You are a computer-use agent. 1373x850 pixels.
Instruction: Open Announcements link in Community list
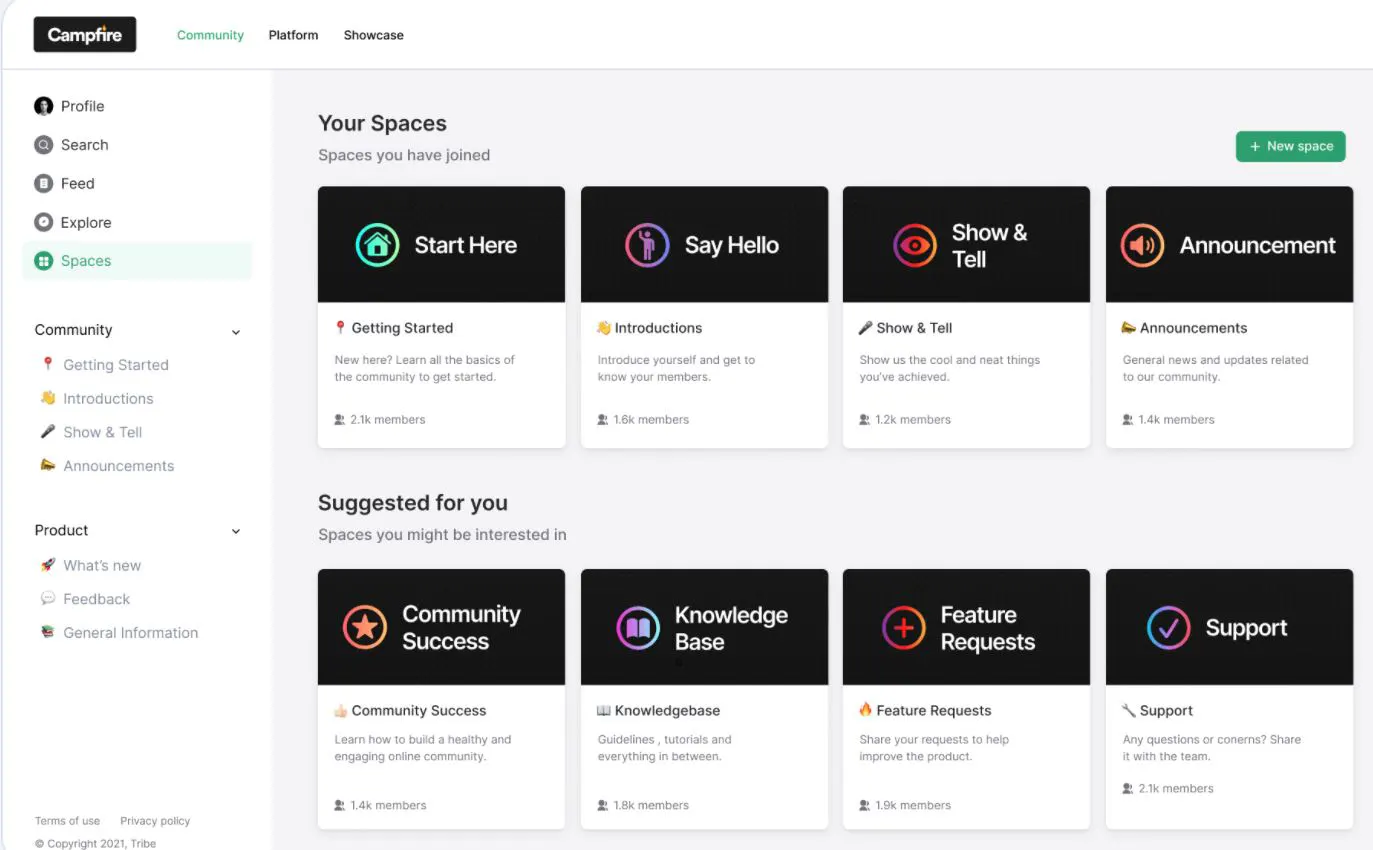click(118, 466)
